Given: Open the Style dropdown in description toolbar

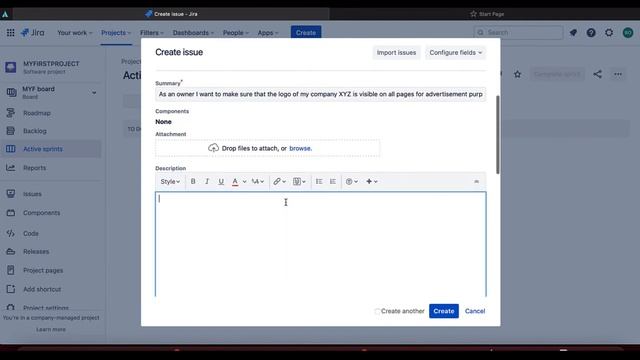Looking at the screenshot, I should pos(170,182).
